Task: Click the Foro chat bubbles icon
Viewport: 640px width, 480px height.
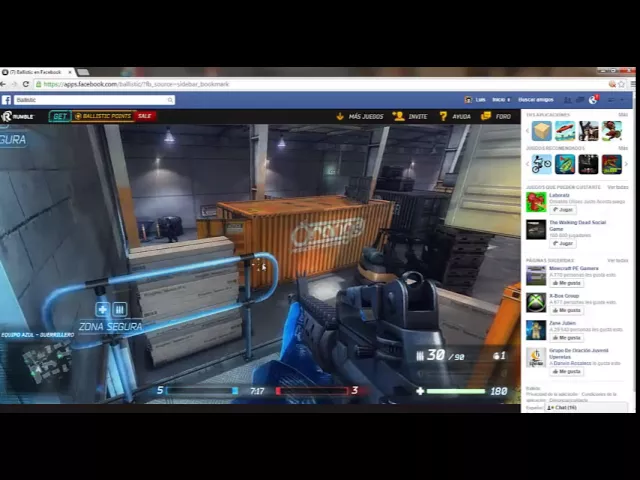Action: click(486, 116)
